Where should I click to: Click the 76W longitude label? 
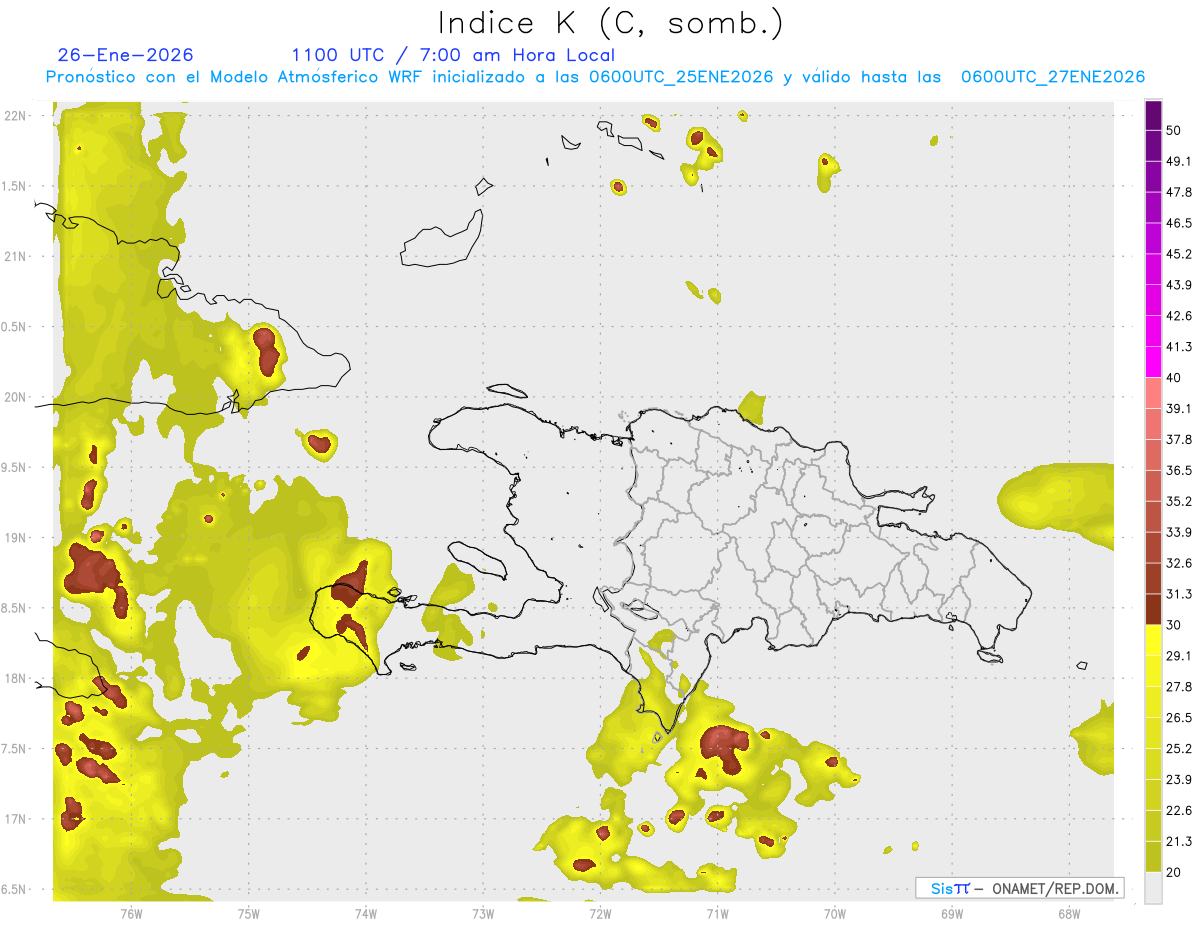[131, 913]
